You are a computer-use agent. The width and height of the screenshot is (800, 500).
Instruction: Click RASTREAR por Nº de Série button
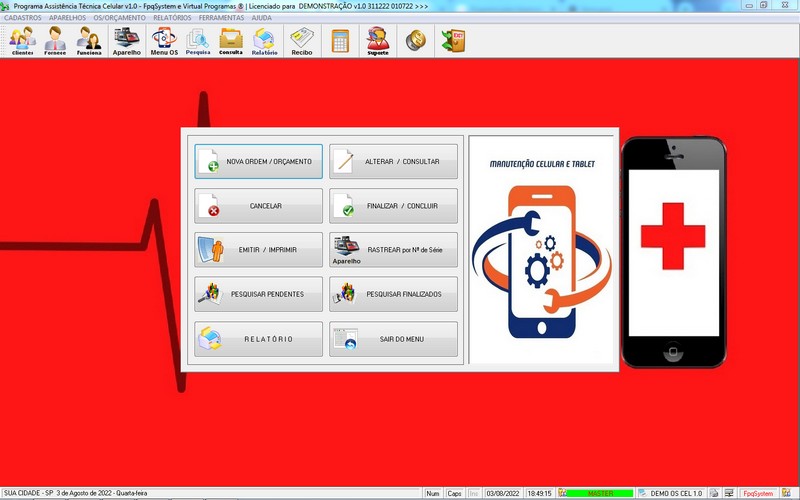click(393, 249)
